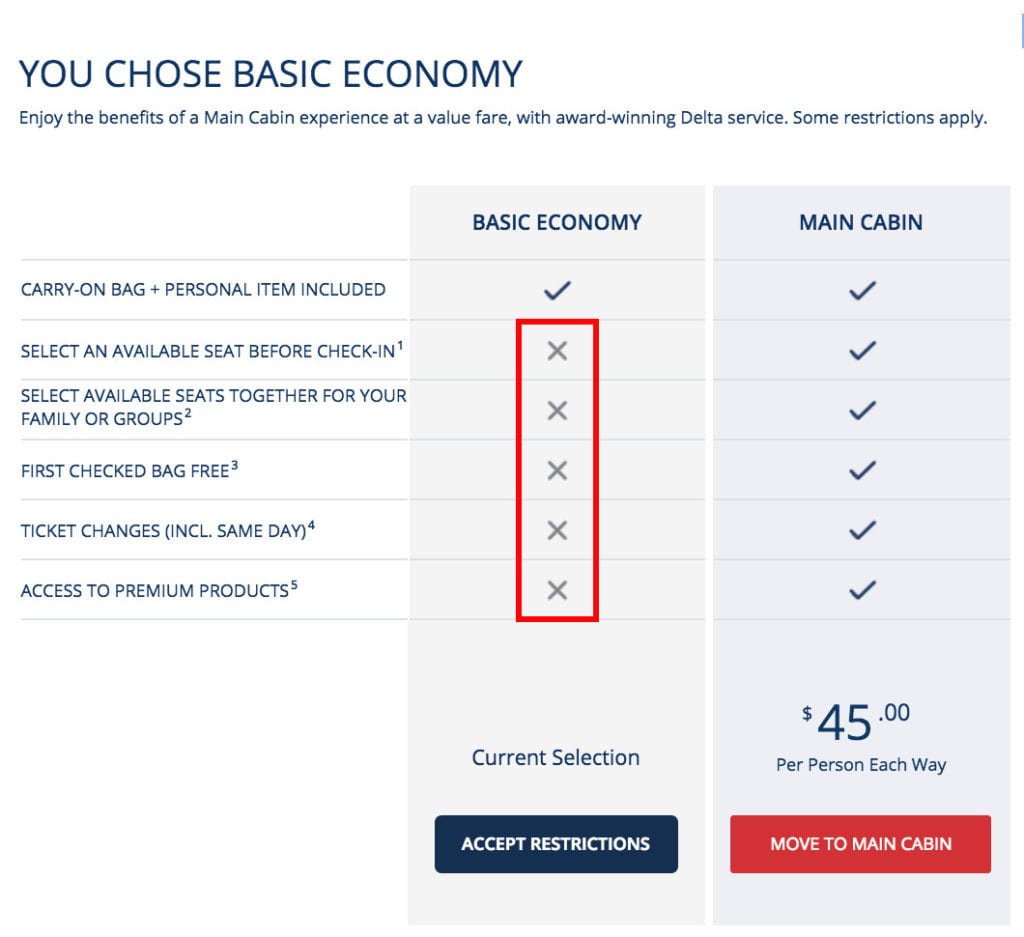This screenshot has width=1024, height=937.
Task: Click Main Cabin ticket changes checkmark
Action: click(x=862, y=530)
